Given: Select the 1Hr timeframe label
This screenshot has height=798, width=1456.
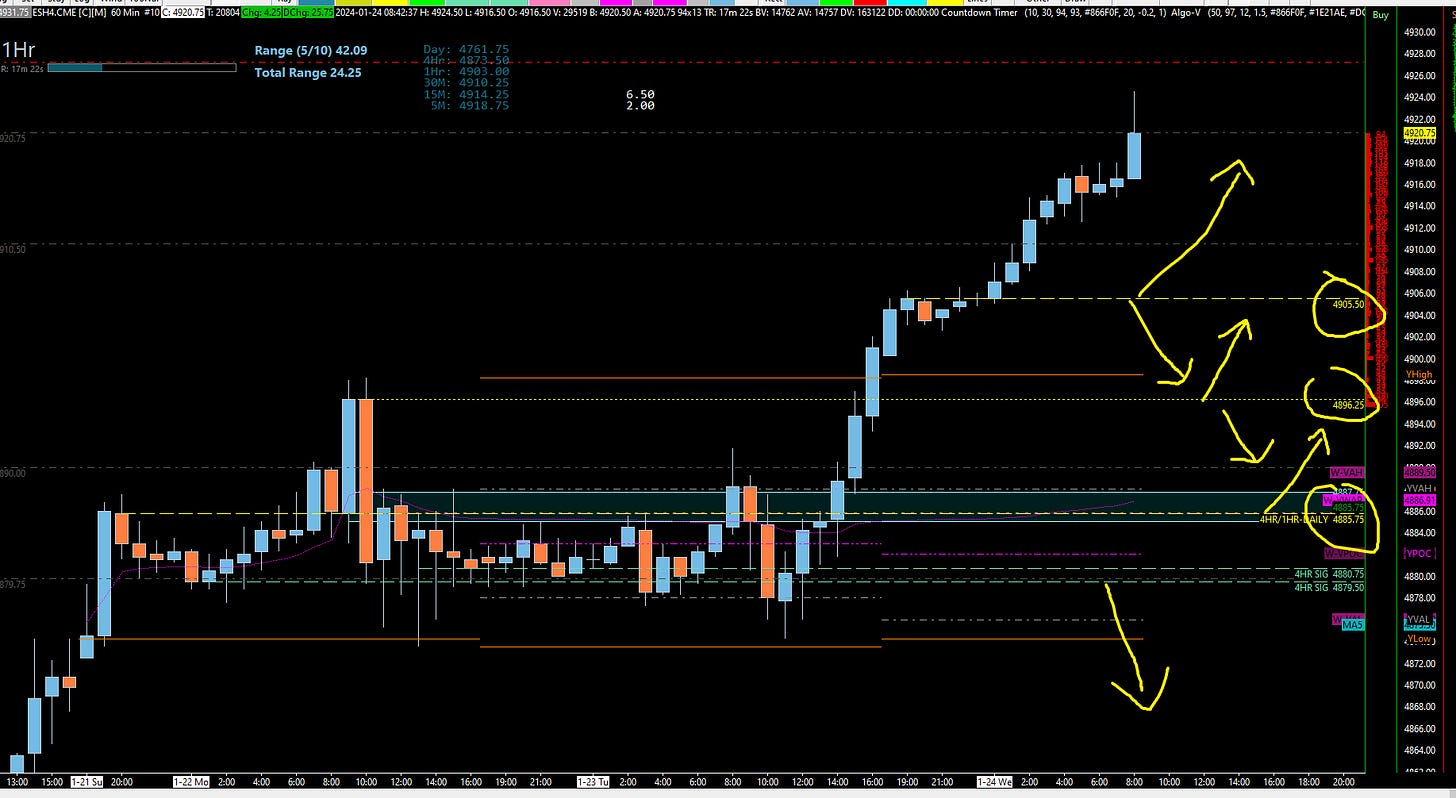Looking at the screenshot, I should pyautogui.click(x=18, y=49).
